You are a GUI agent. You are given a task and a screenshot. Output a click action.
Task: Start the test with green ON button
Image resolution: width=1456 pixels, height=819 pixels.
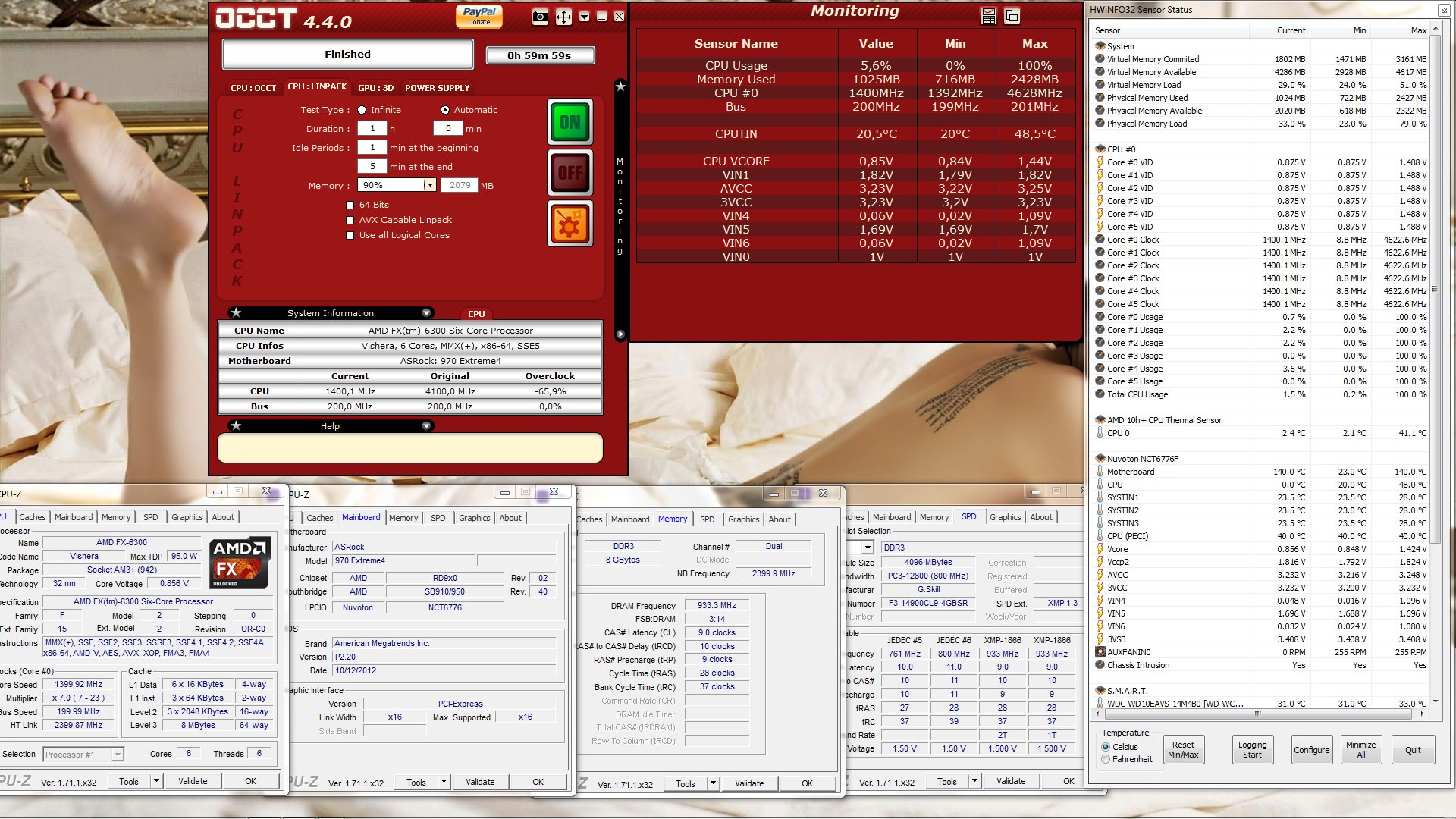click(570, 122)
